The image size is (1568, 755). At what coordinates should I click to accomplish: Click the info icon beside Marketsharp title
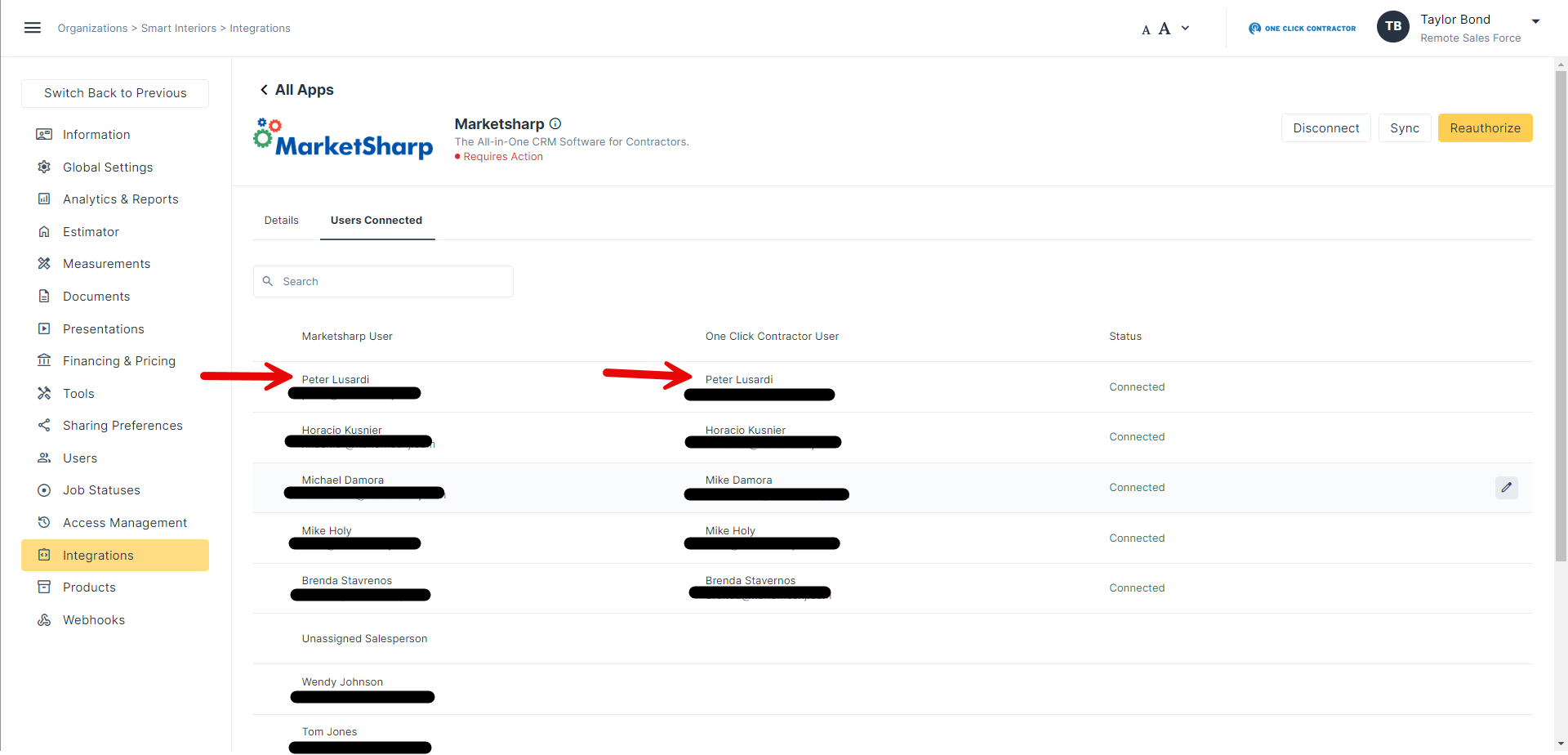click(x=555, y=123)
